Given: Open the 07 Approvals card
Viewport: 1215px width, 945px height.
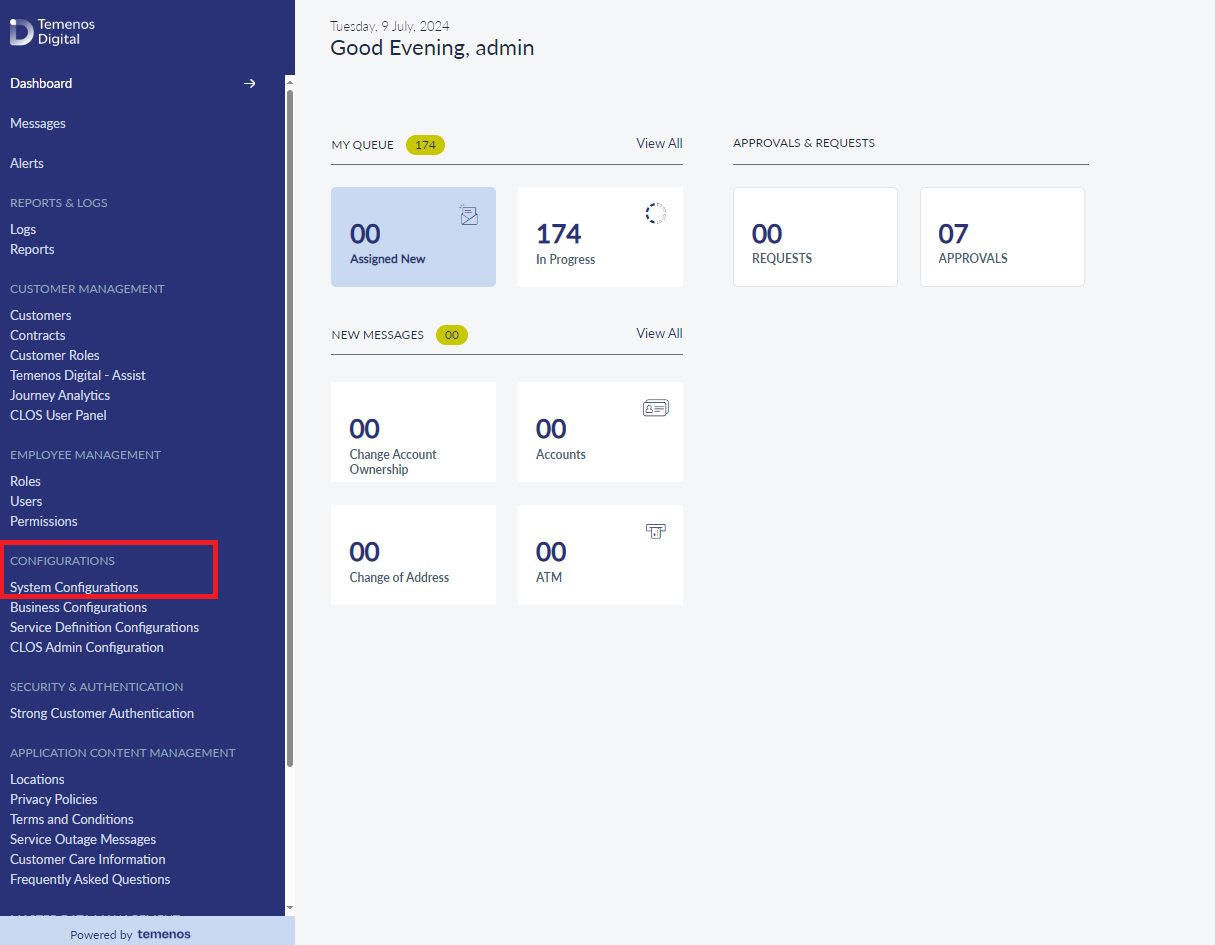Looking at the screenshot, I should coord(1002,237).
